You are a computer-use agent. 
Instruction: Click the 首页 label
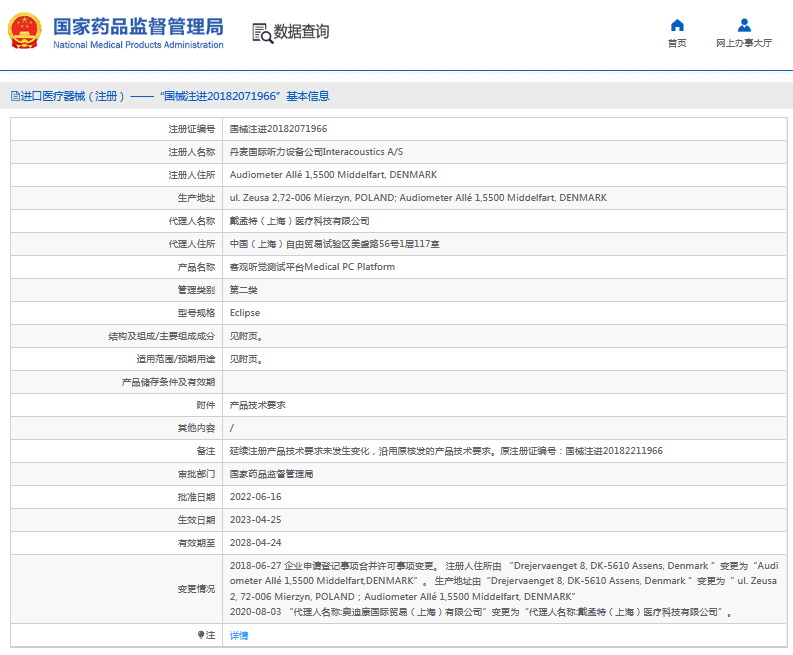(677, 43)
